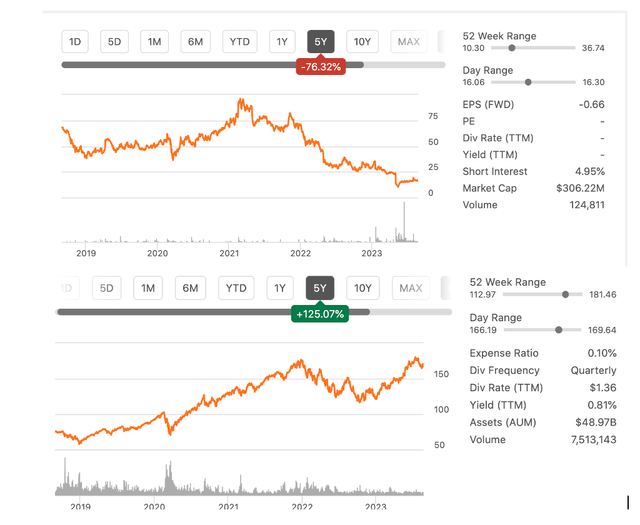Viewport: 640px width, 525px height.
Task: Switch top chart to 1M range
Action: point(154,41)
